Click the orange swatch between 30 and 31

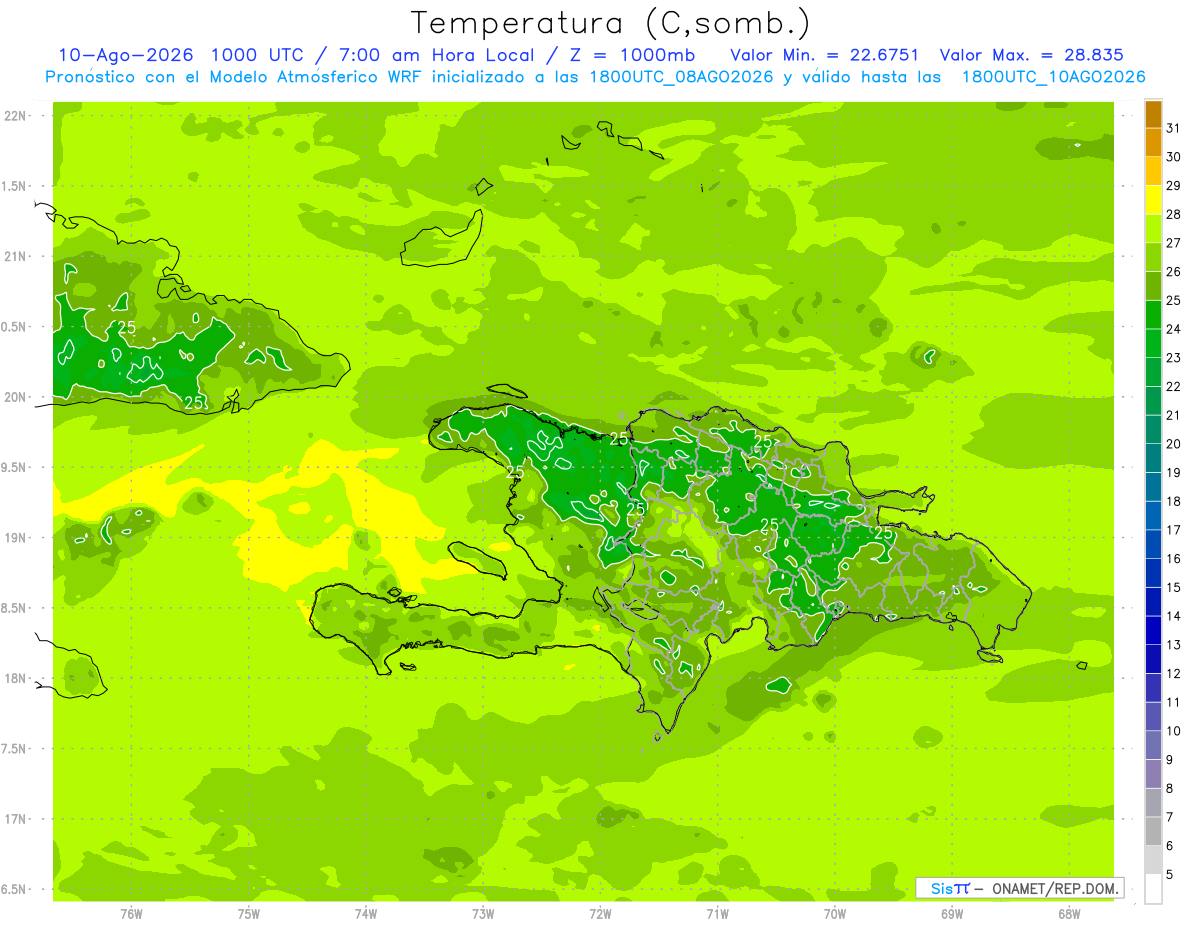[1153, 143]
